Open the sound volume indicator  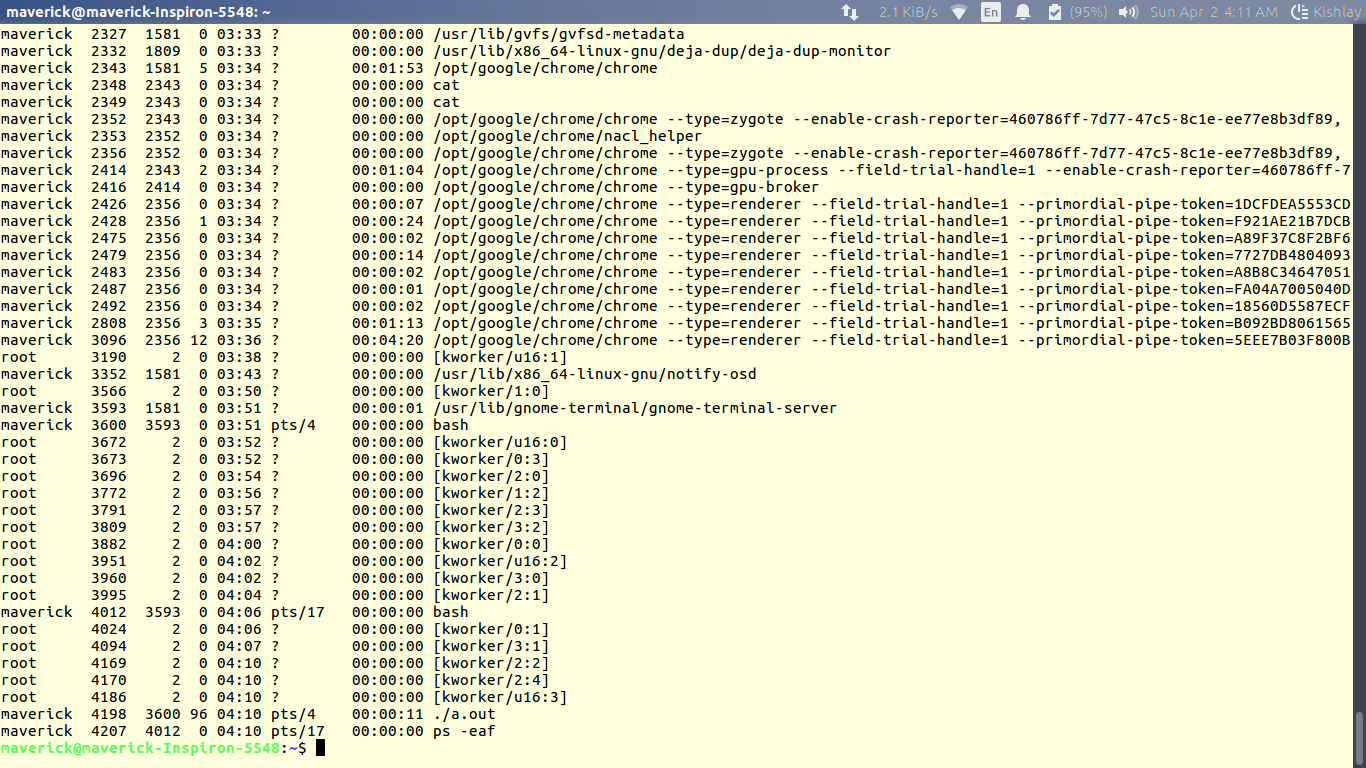click(1128, 12)
